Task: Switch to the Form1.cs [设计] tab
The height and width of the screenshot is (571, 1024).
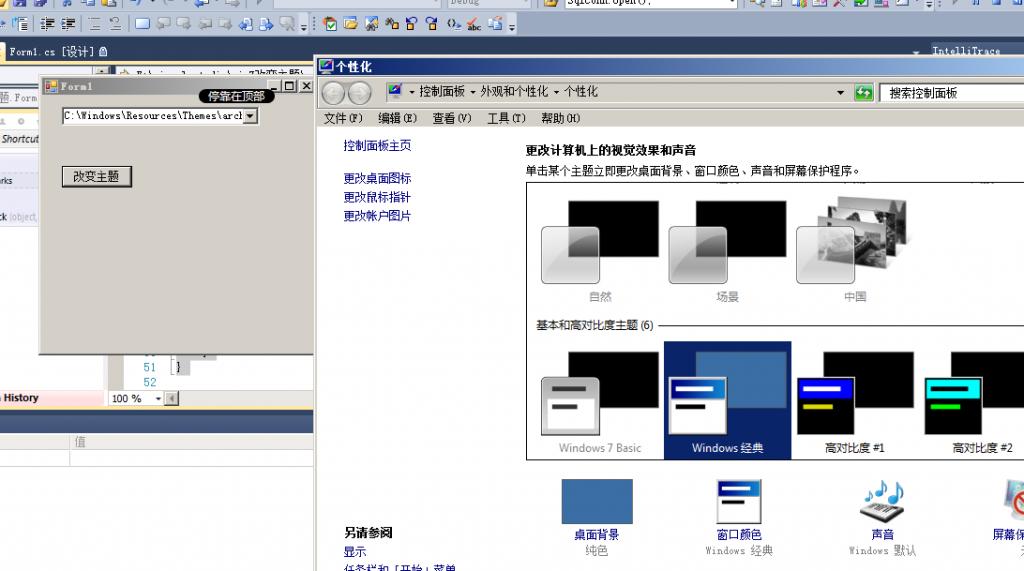Action: pos(52,51)
